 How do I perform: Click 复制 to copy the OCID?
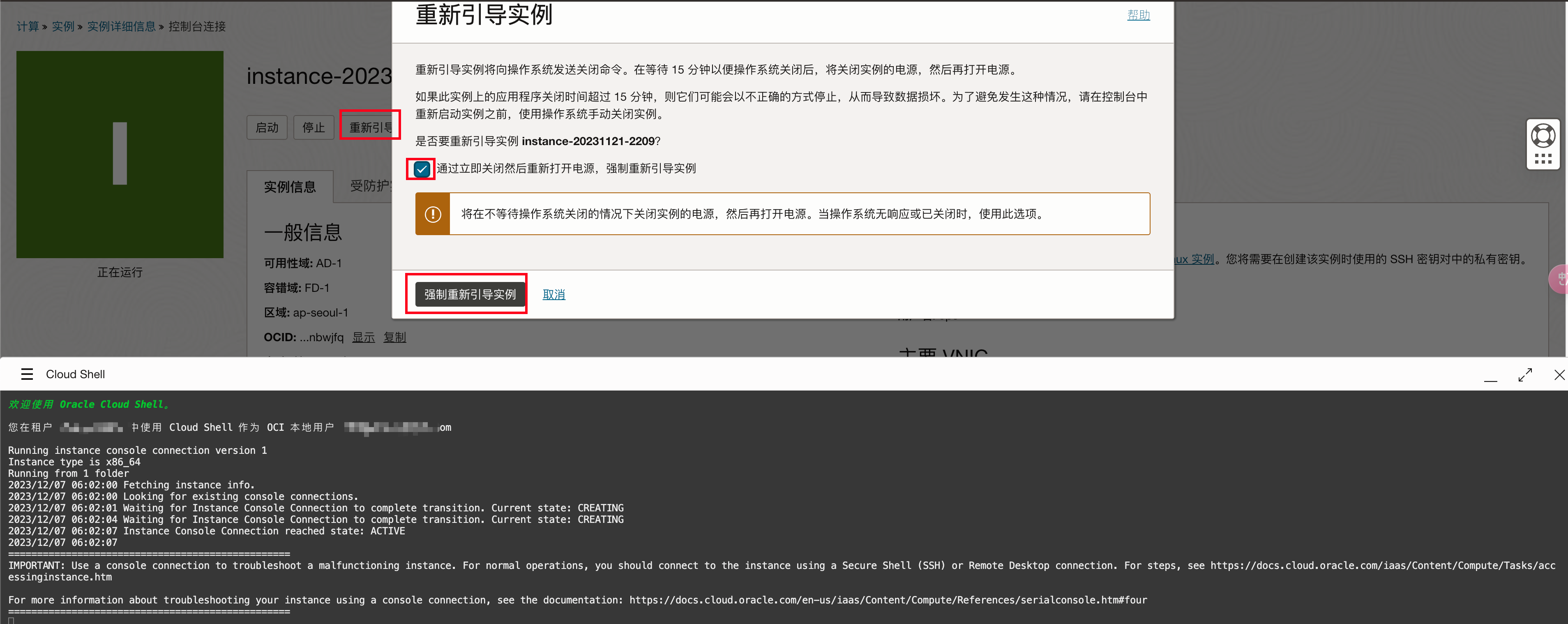[x=394, y=337]
